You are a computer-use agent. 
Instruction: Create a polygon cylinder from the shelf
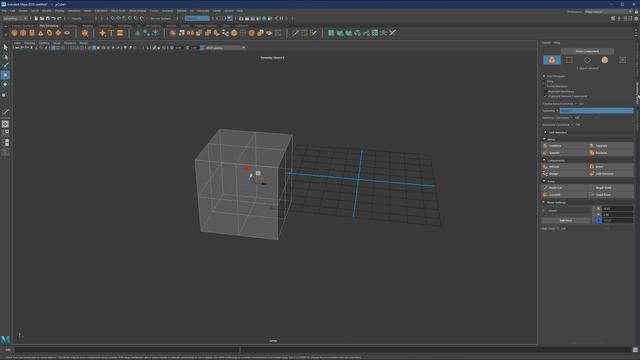click(x=32, y=33)
